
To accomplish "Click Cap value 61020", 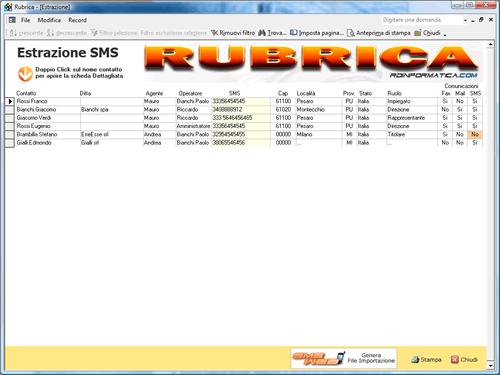I will click(283, 109).
